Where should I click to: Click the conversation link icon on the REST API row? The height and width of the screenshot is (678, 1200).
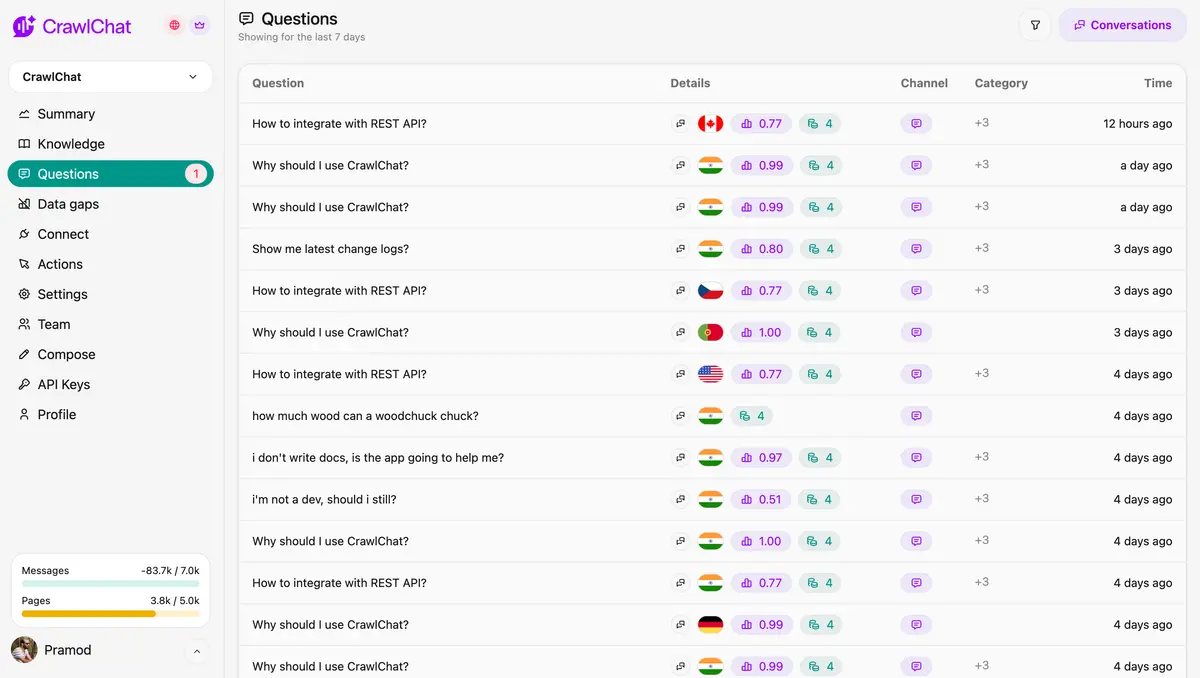click(681, 123)
